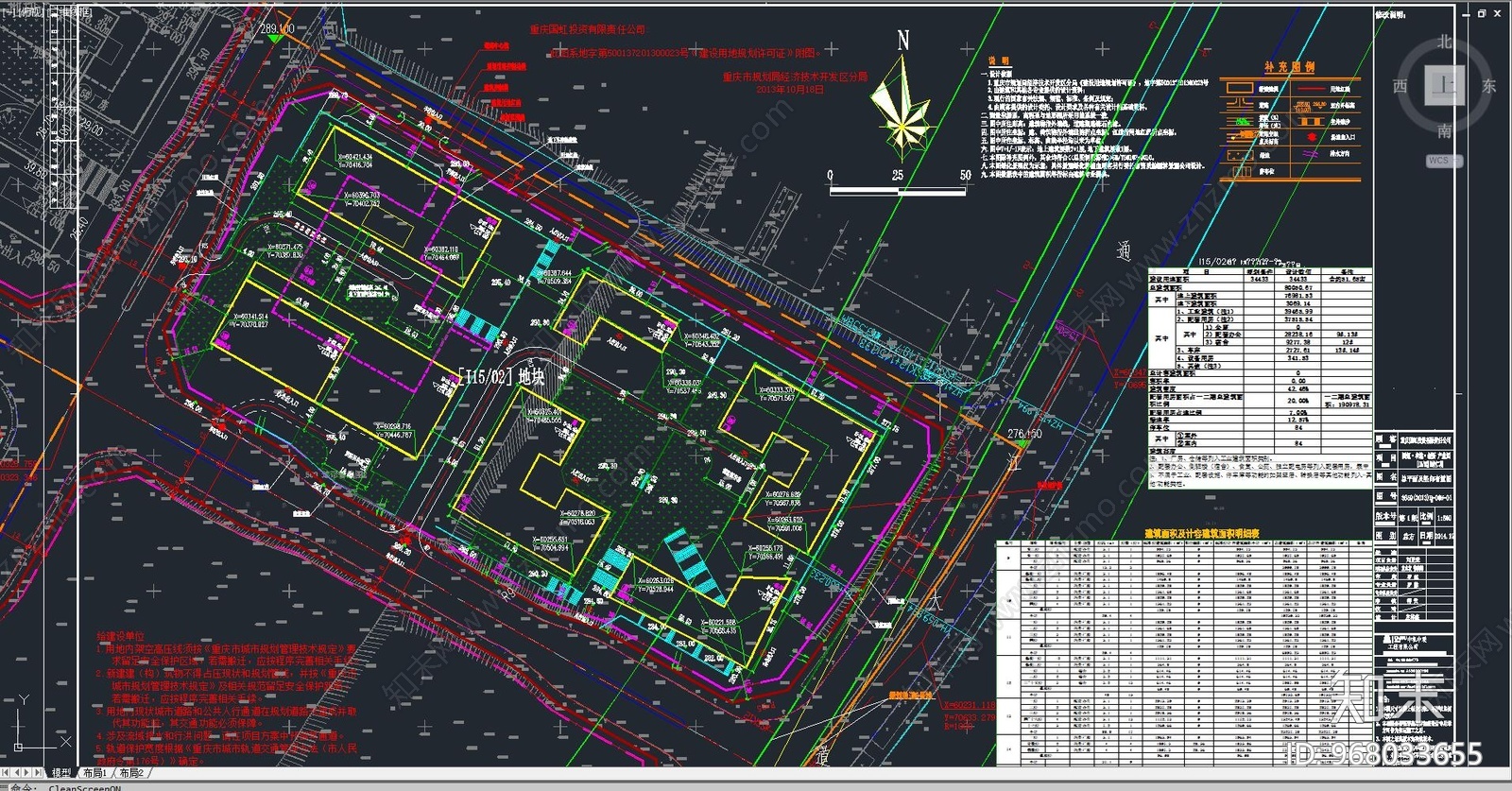Select 西 direction on ViewCube compass
This screenshot has height=791, width=1512.
(1400, 86)
